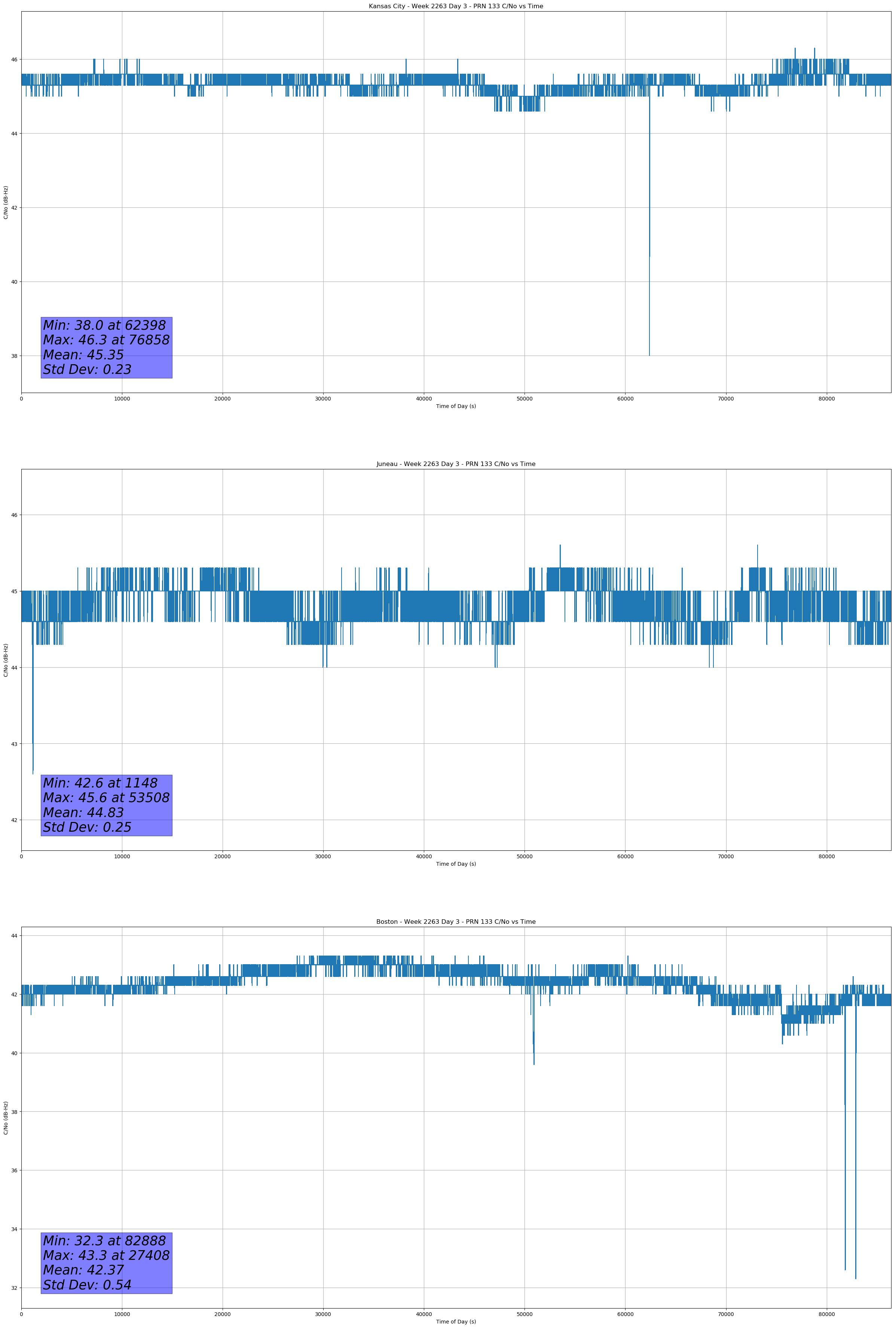
Task: Click x-tick '50000' on Boston plot
Action: coord(524,1314)
